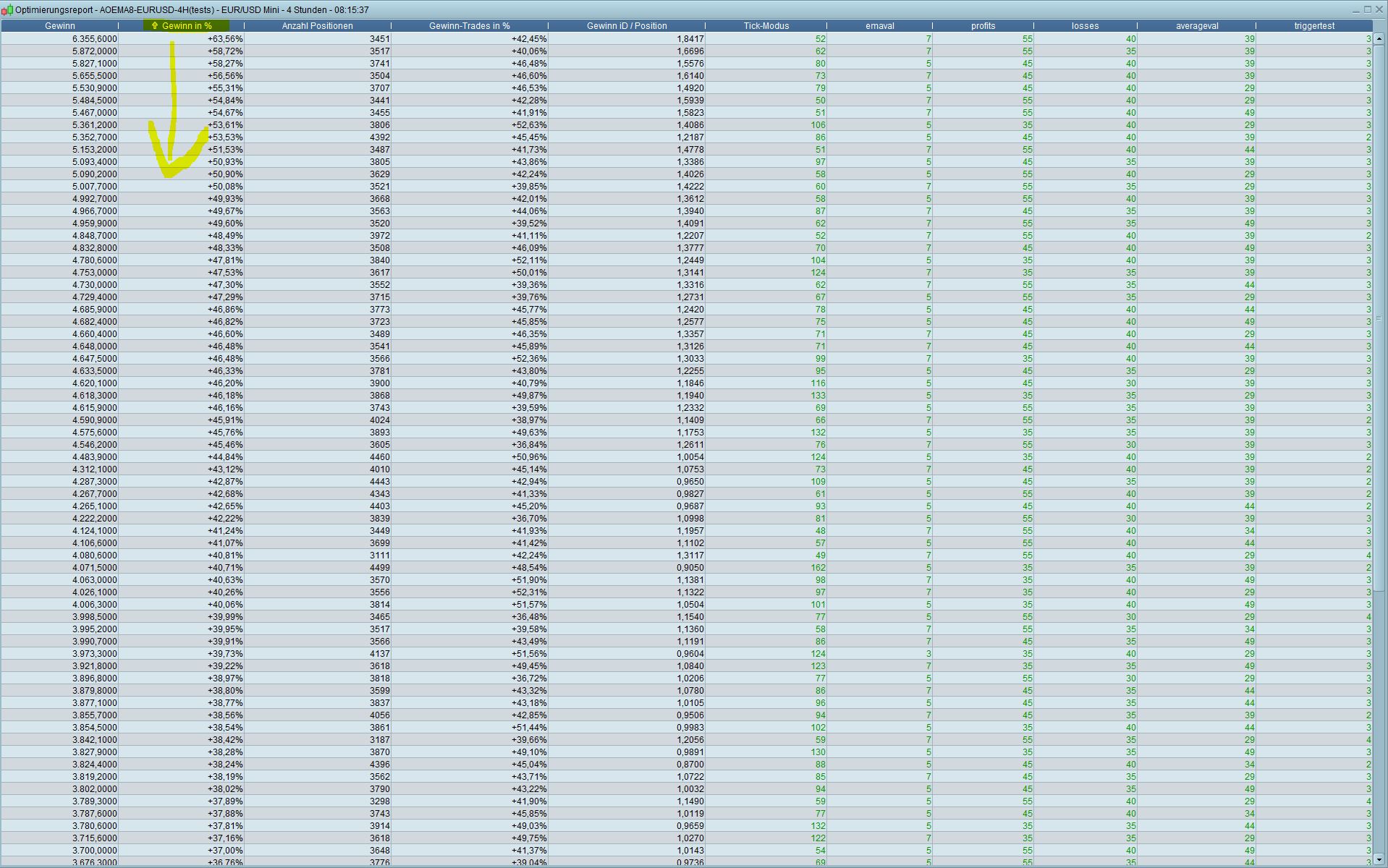Click the Gewinn-Trades value +50,96%

point(529,457)
